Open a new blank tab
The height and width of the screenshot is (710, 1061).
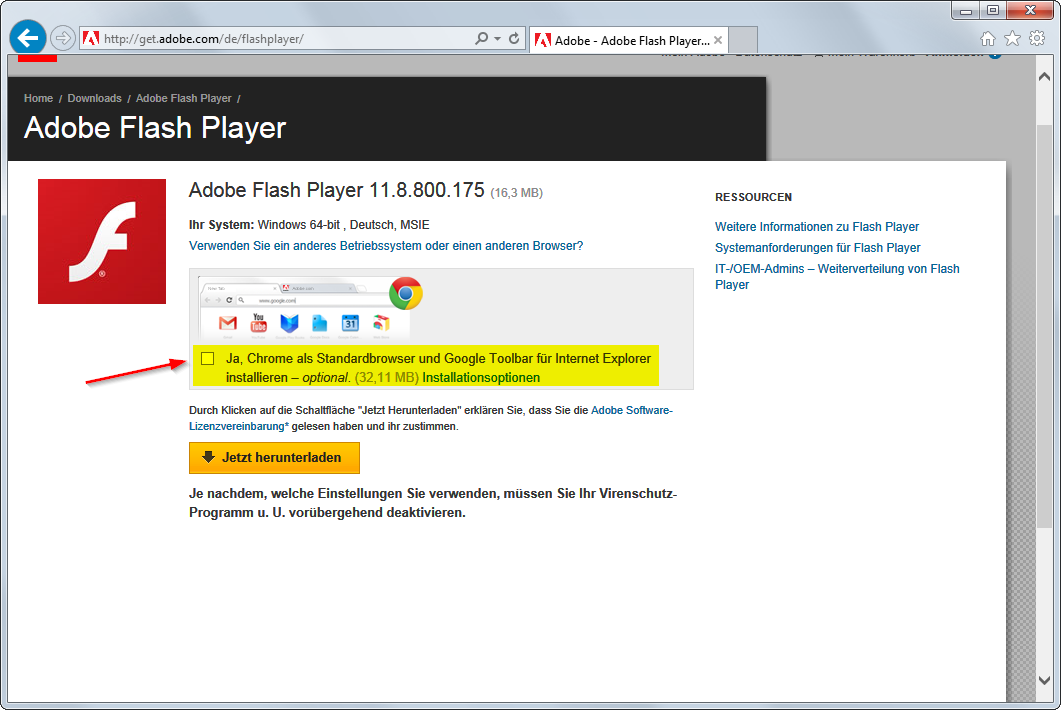tap(743, 40)
